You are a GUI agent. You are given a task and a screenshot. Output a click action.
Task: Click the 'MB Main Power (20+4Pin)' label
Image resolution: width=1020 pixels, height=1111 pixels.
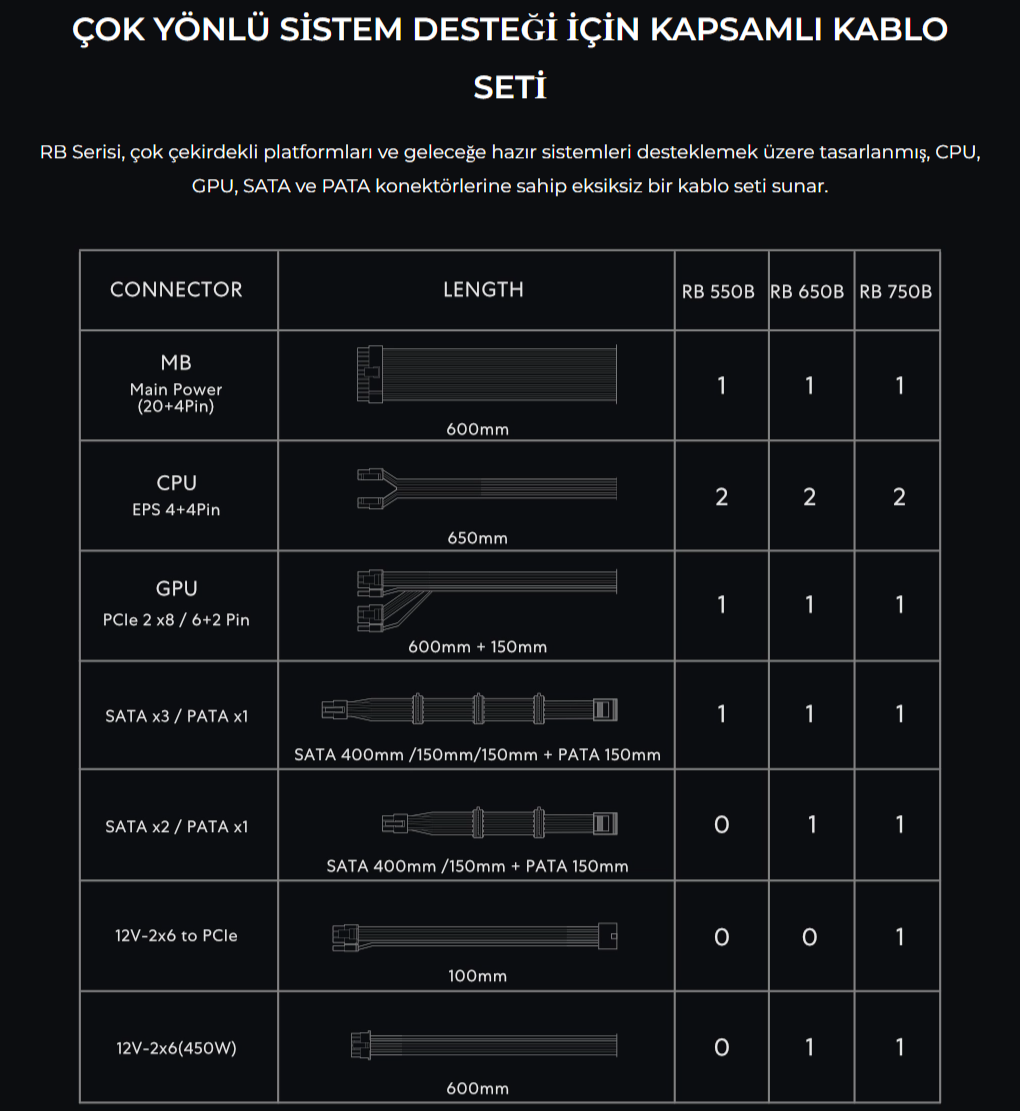176,383
